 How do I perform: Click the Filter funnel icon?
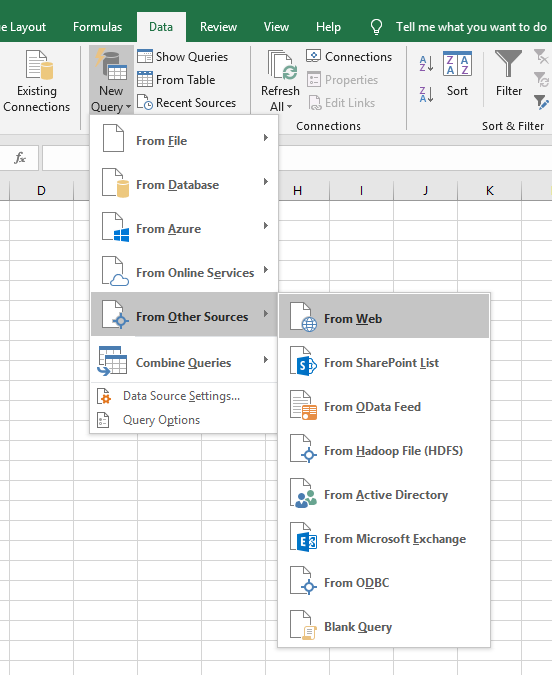(509, 64)
